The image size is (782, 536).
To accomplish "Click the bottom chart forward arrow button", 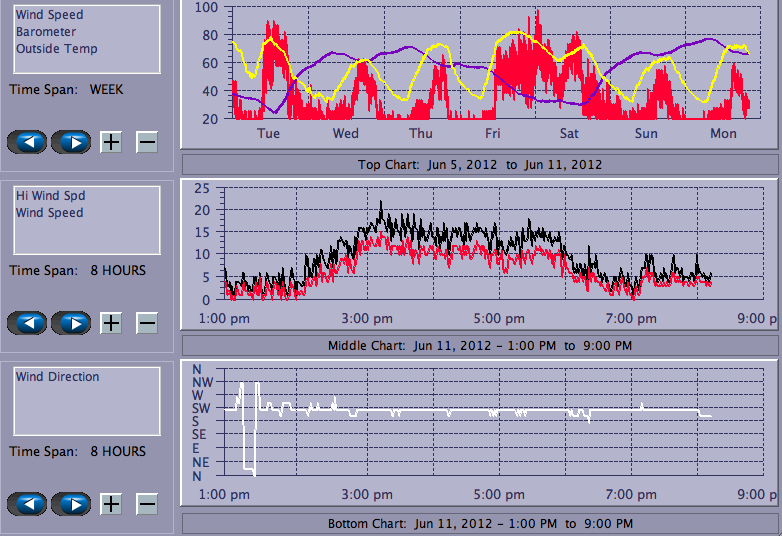I will 71,504.
